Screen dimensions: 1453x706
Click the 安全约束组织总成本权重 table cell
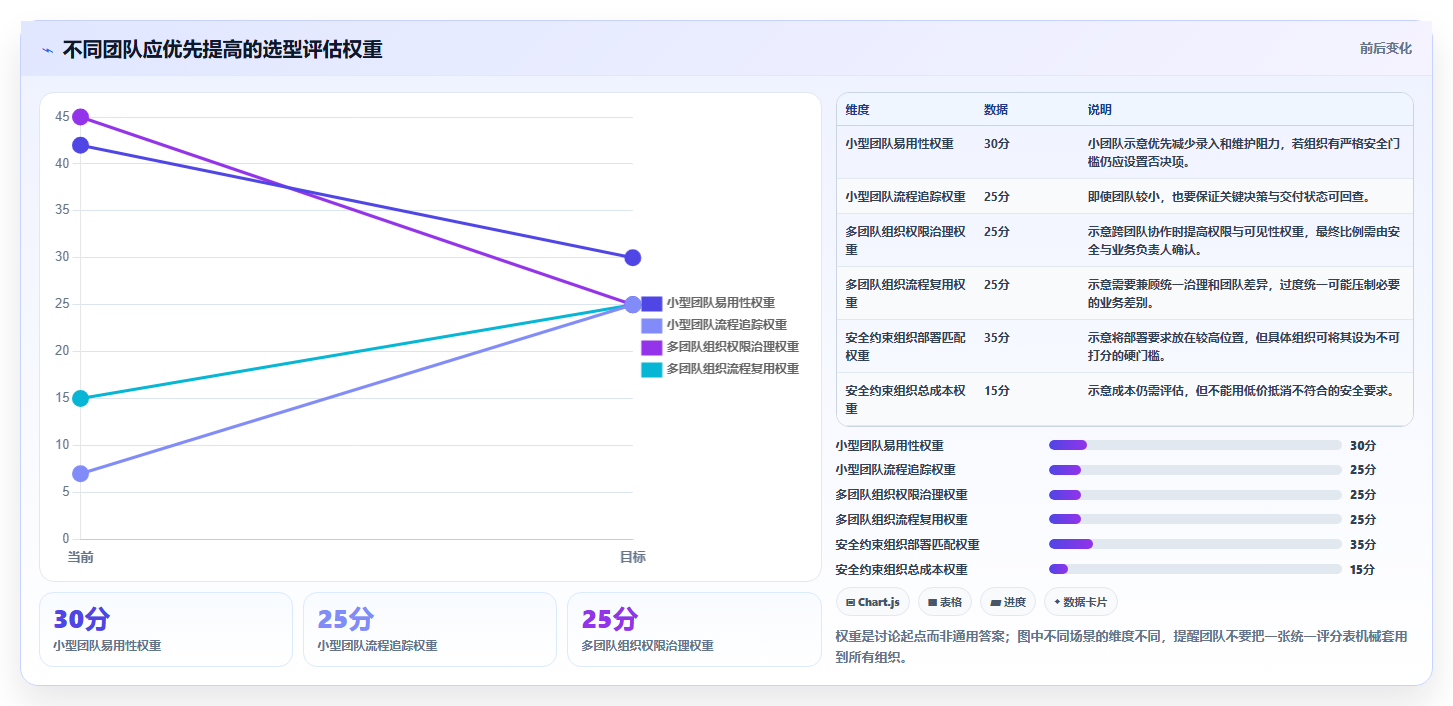pyautogui.click(x=905, y=399)
